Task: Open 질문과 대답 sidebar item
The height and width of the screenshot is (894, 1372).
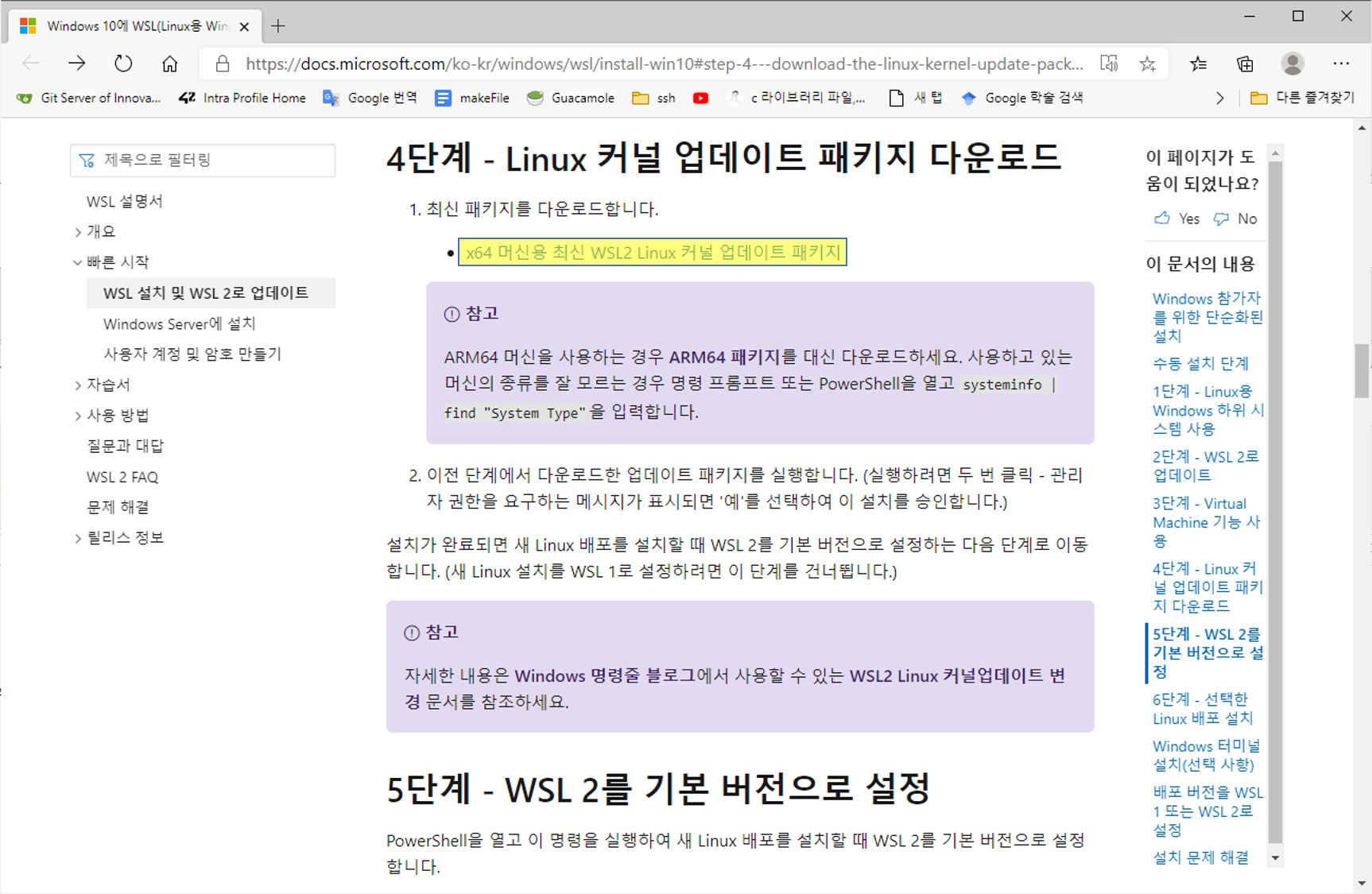Action: 125,446
